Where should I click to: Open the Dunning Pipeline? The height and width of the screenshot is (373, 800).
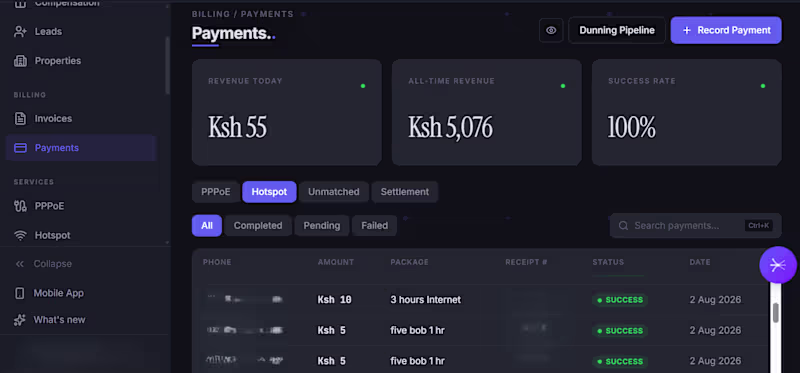617,31
